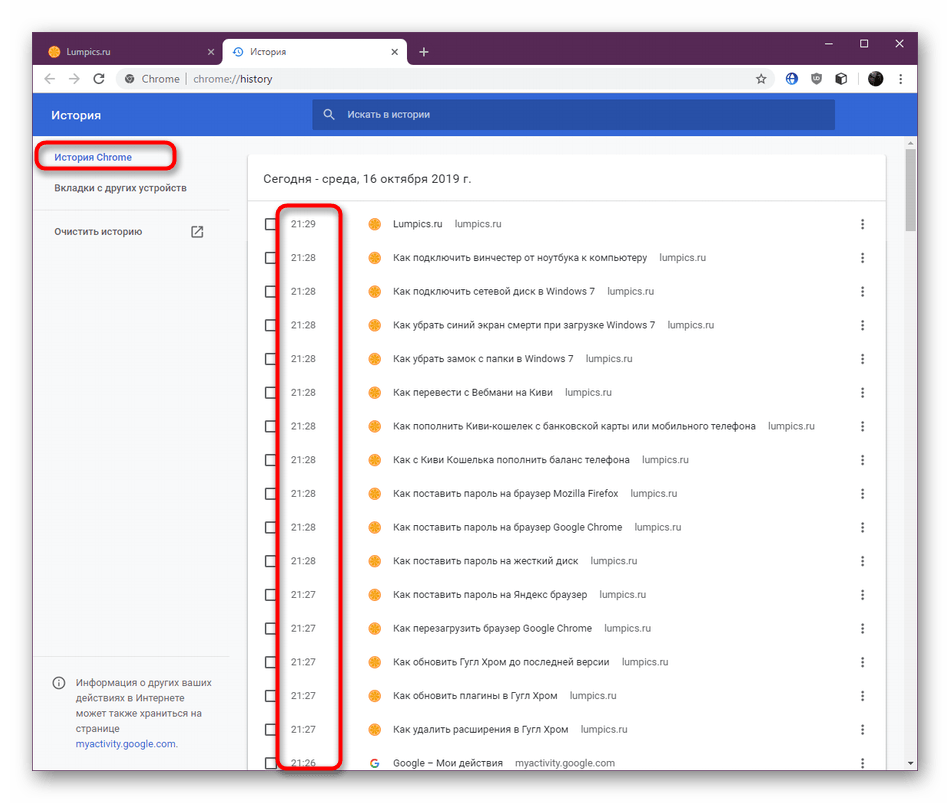950x803 pixels.
Task: Open the shield extension icon
Action: pyautogui.click(x=816, y=79)
